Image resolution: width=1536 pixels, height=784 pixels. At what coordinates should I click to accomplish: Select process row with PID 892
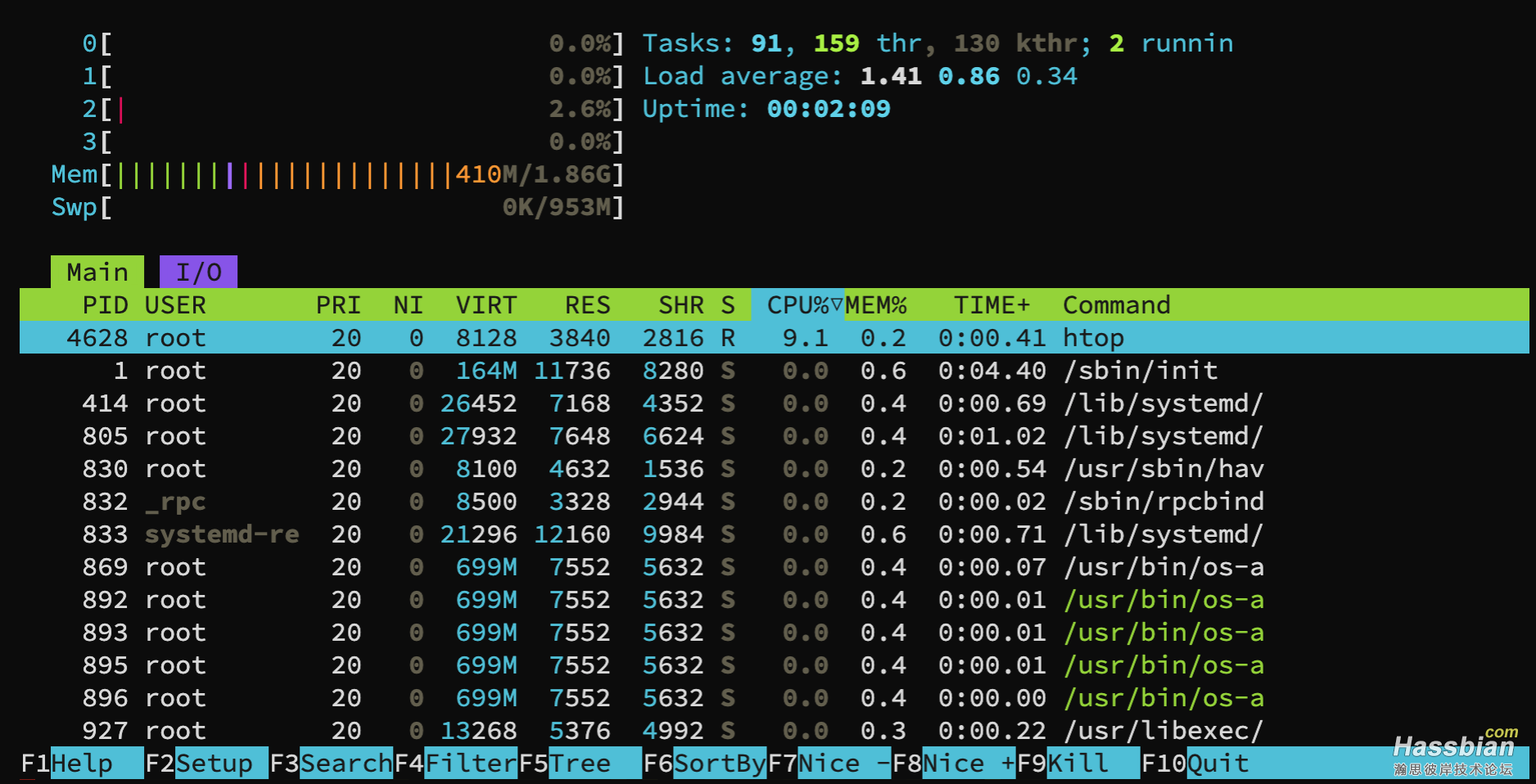click(x=775, y=599)
